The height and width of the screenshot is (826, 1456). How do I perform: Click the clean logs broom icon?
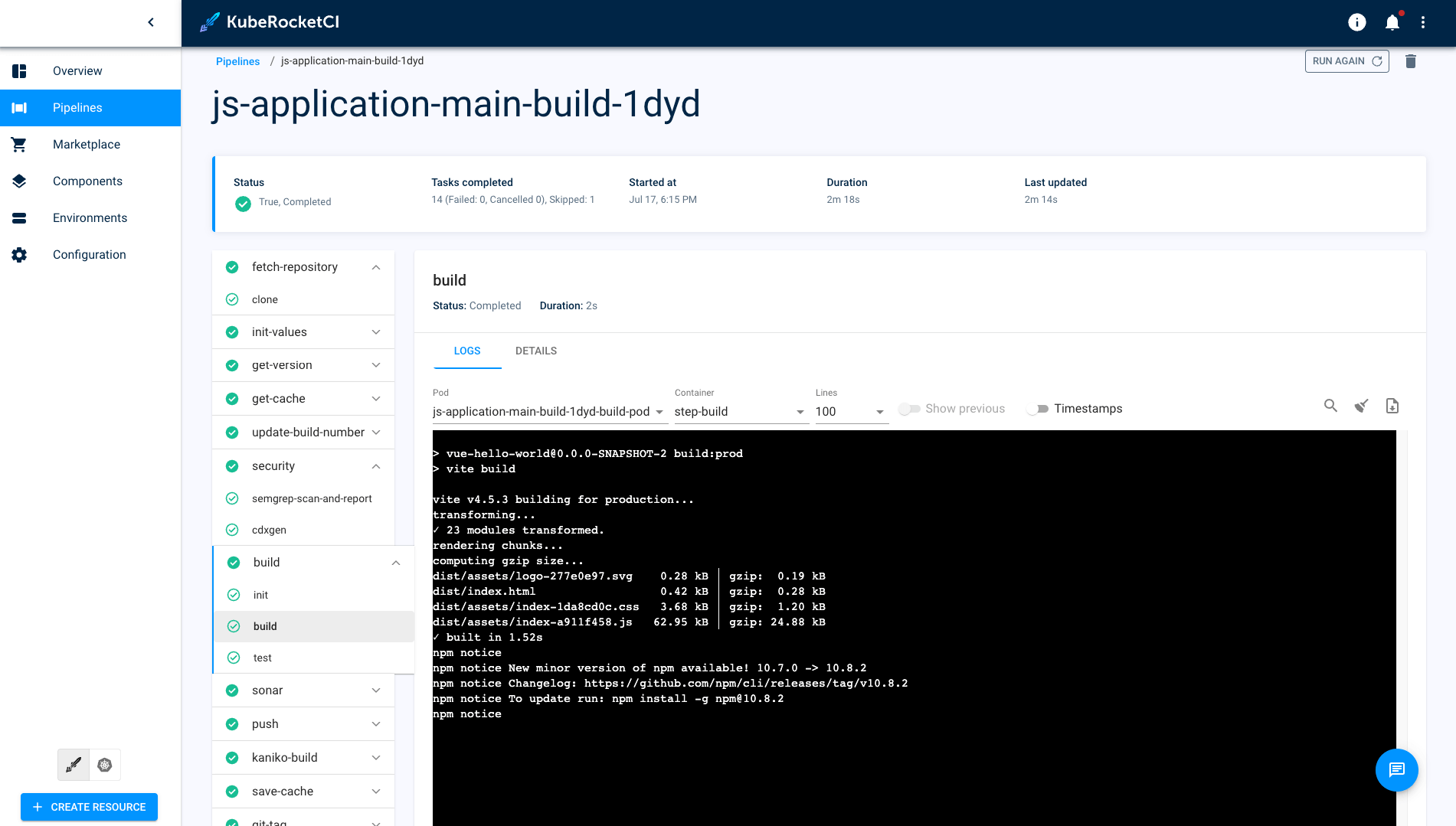point(1361,406)
